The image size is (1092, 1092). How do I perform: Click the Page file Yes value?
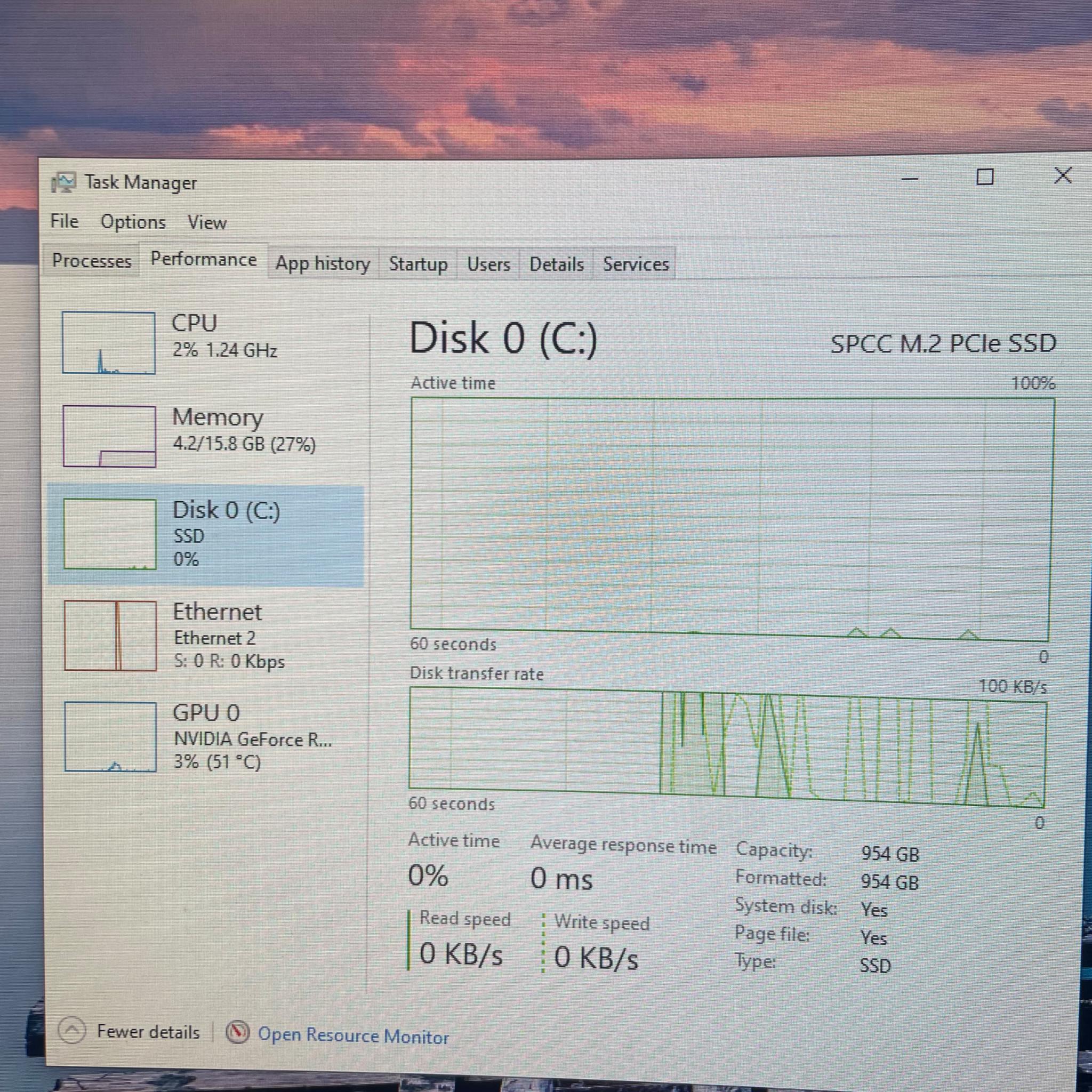(x=873, y=938)
